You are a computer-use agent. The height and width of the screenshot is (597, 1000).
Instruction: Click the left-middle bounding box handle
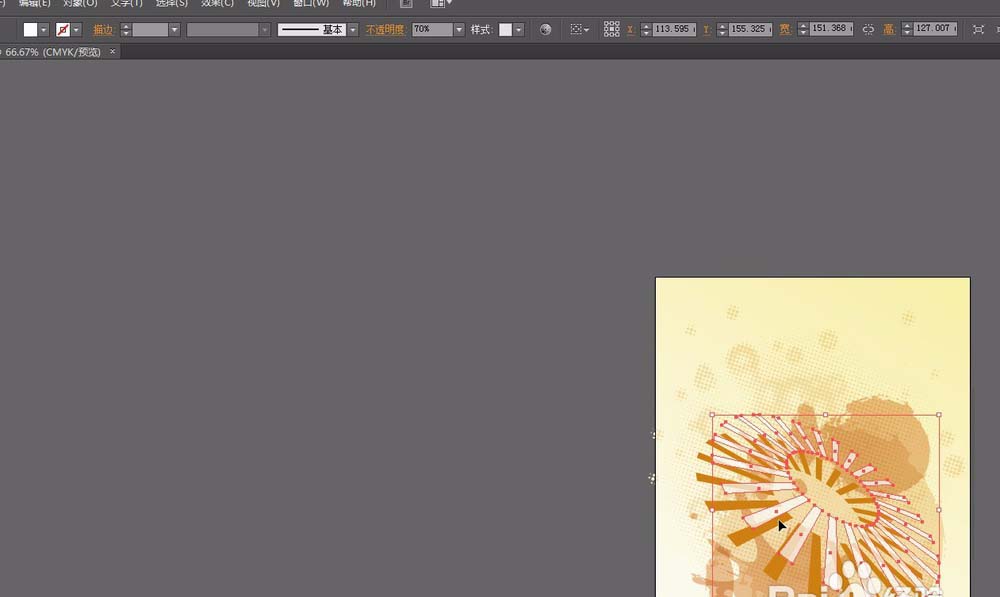712,510
